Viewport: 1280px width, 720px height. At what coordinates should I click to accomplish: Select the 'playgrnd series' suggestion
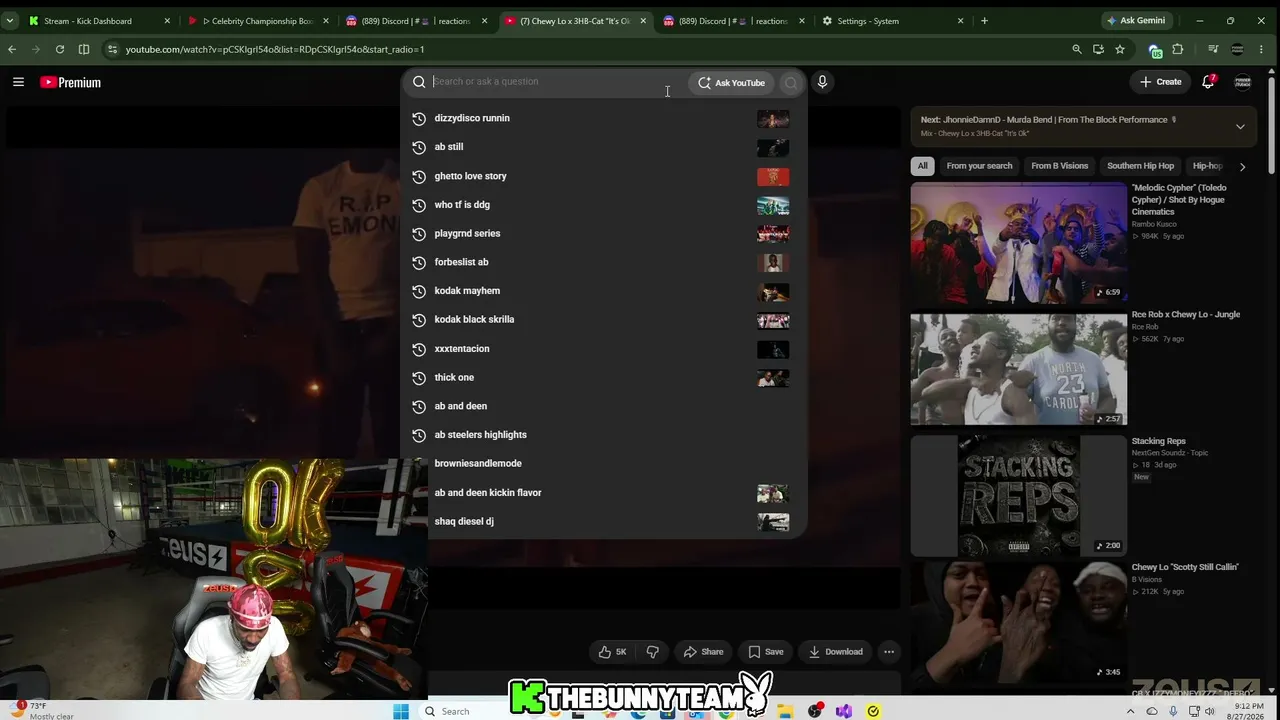point(603,234)
